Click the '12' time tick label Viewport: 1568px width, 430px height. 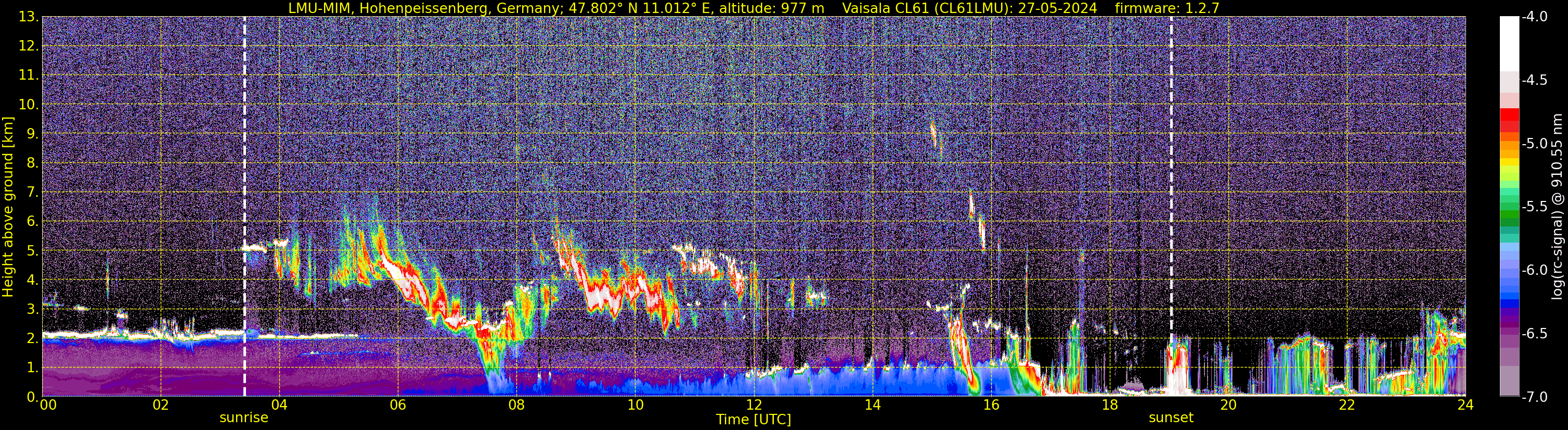754,405
